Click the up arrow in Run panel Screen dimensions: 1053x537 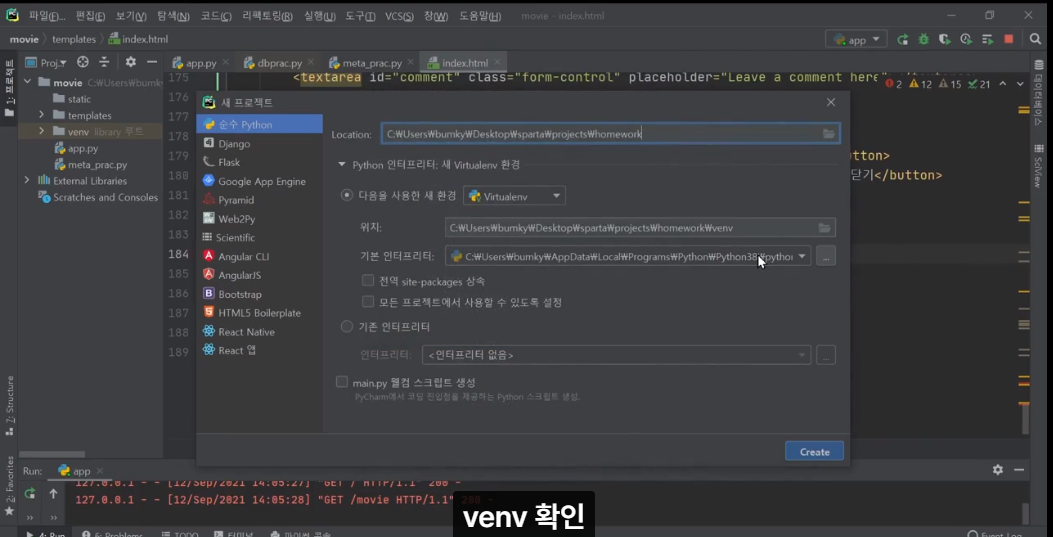click(x=53, y=493)
